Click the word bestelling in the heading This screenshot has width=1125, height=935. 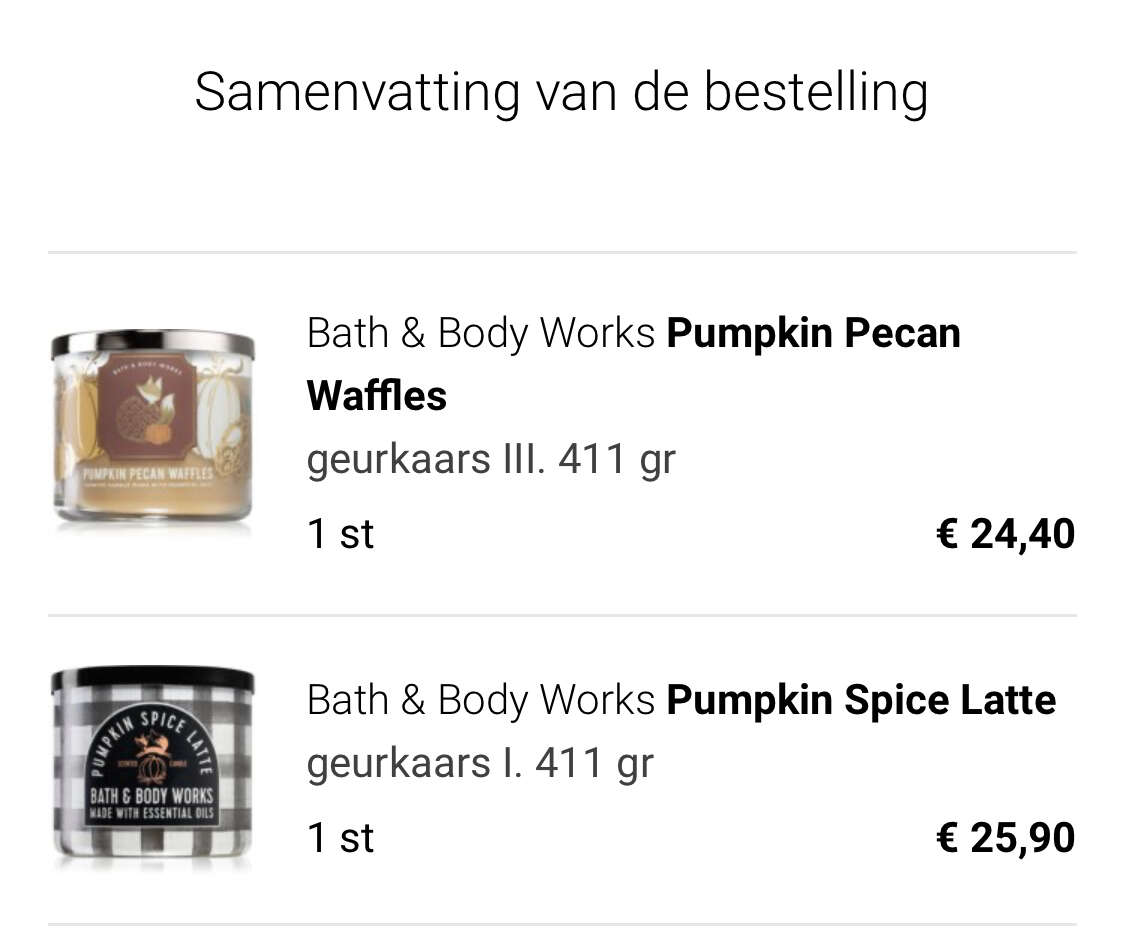coord(816,92)
